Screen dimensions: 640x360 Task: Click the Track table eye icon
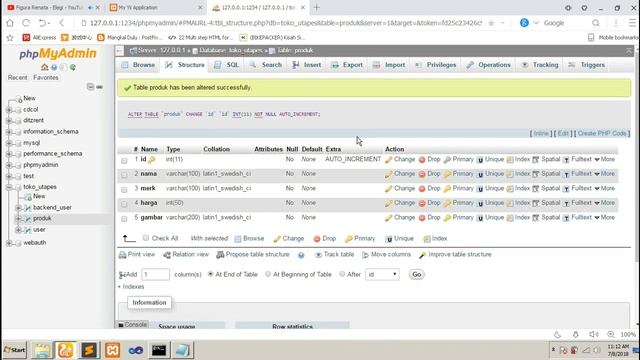click(x=318, y=255)
